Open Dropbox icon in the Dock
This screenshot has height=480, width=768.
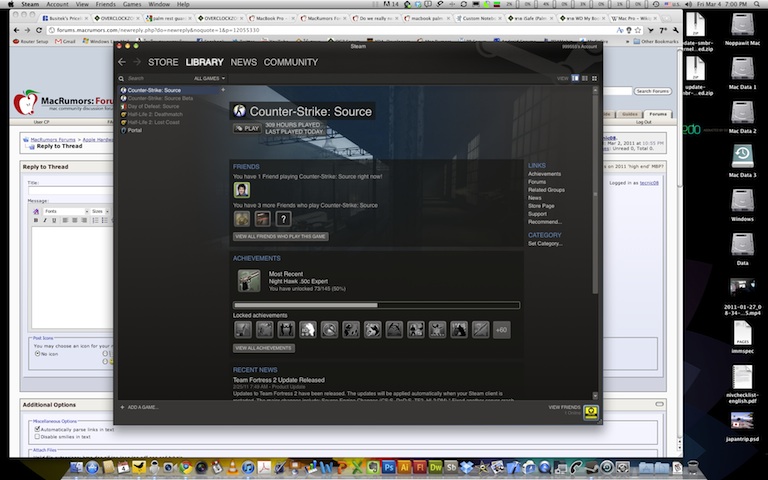point(466,467)
